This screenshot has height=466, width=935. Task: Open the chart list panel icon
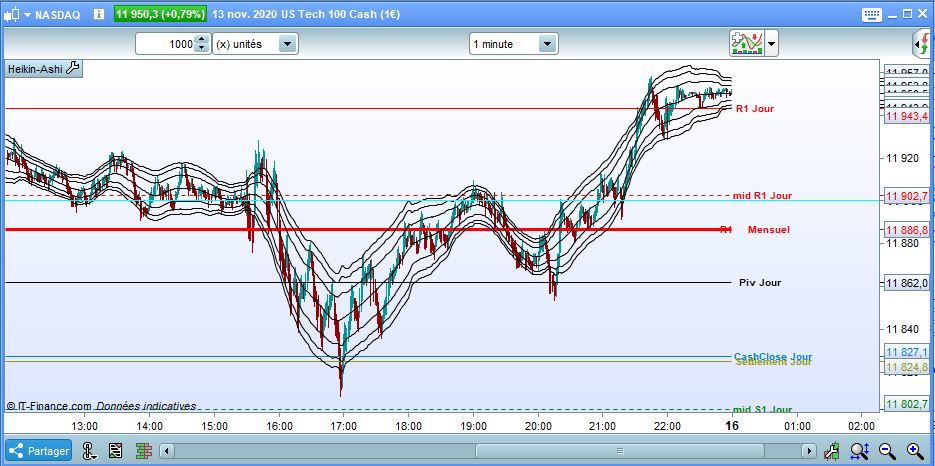tap(116, 451)
